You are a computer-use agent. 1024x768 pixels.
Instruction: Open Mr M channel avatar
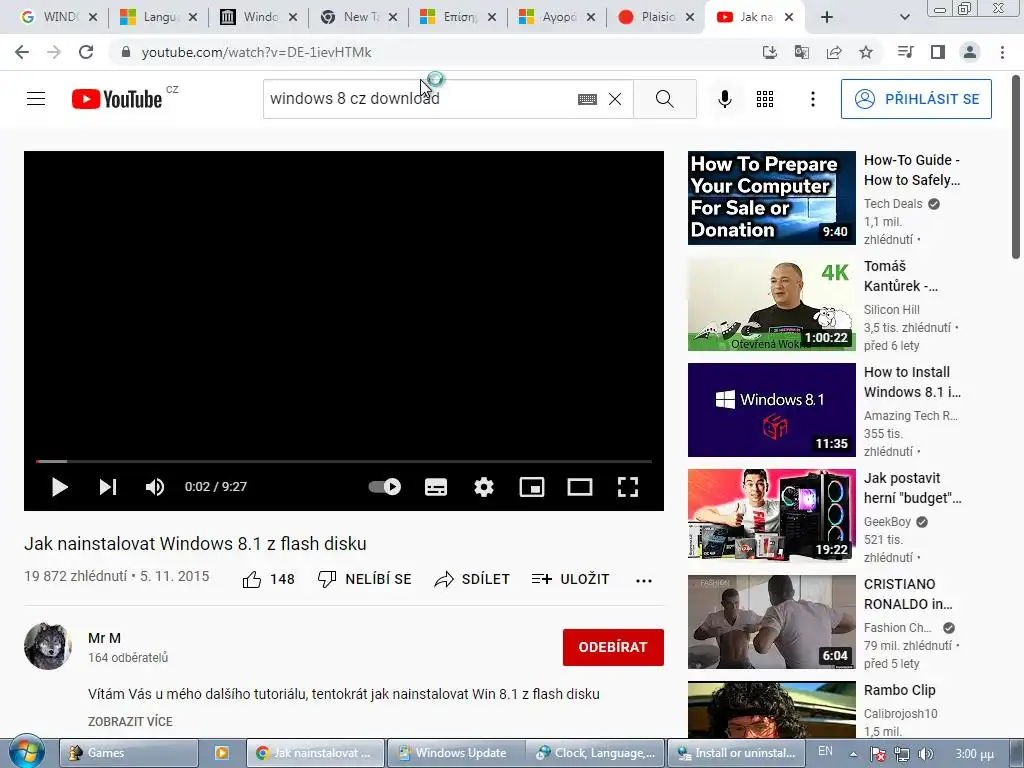coord(48,646)
